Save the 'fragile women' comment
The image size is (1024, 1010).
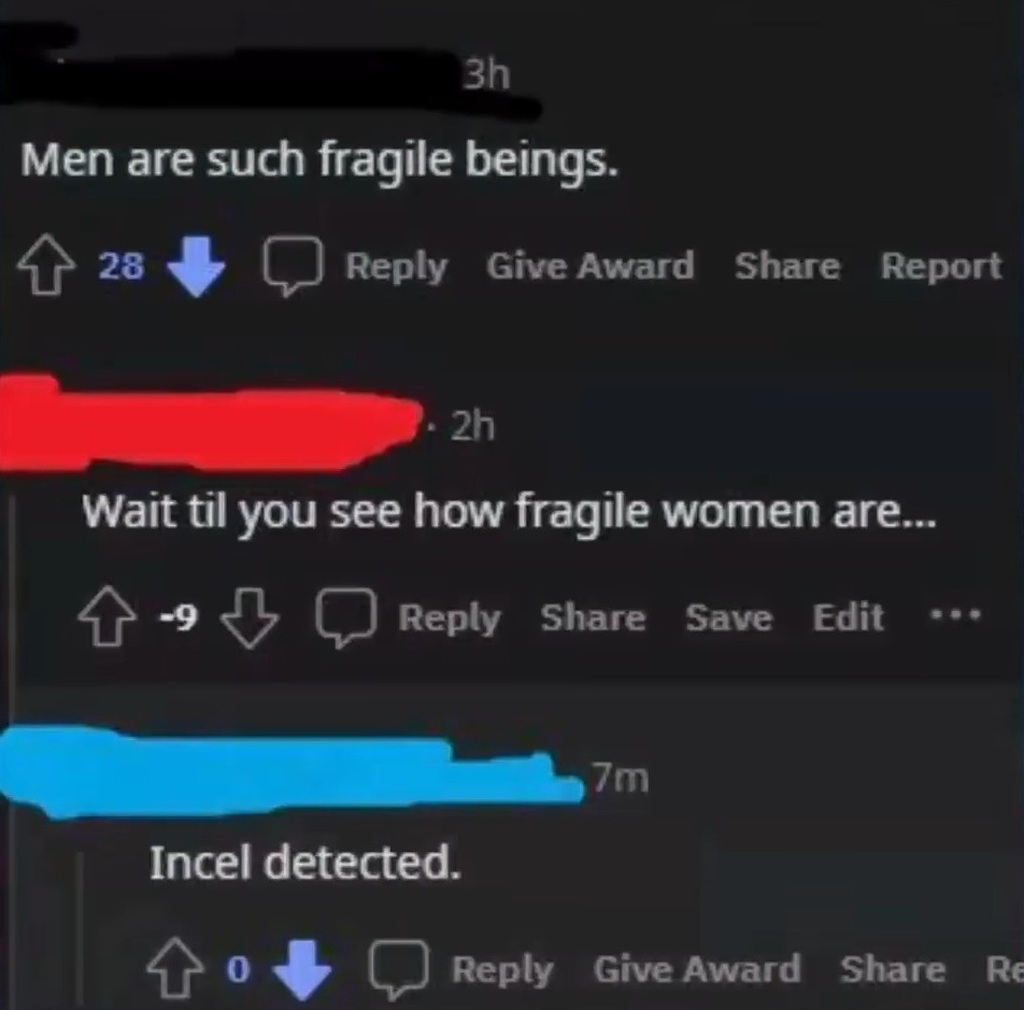(729, 617)
